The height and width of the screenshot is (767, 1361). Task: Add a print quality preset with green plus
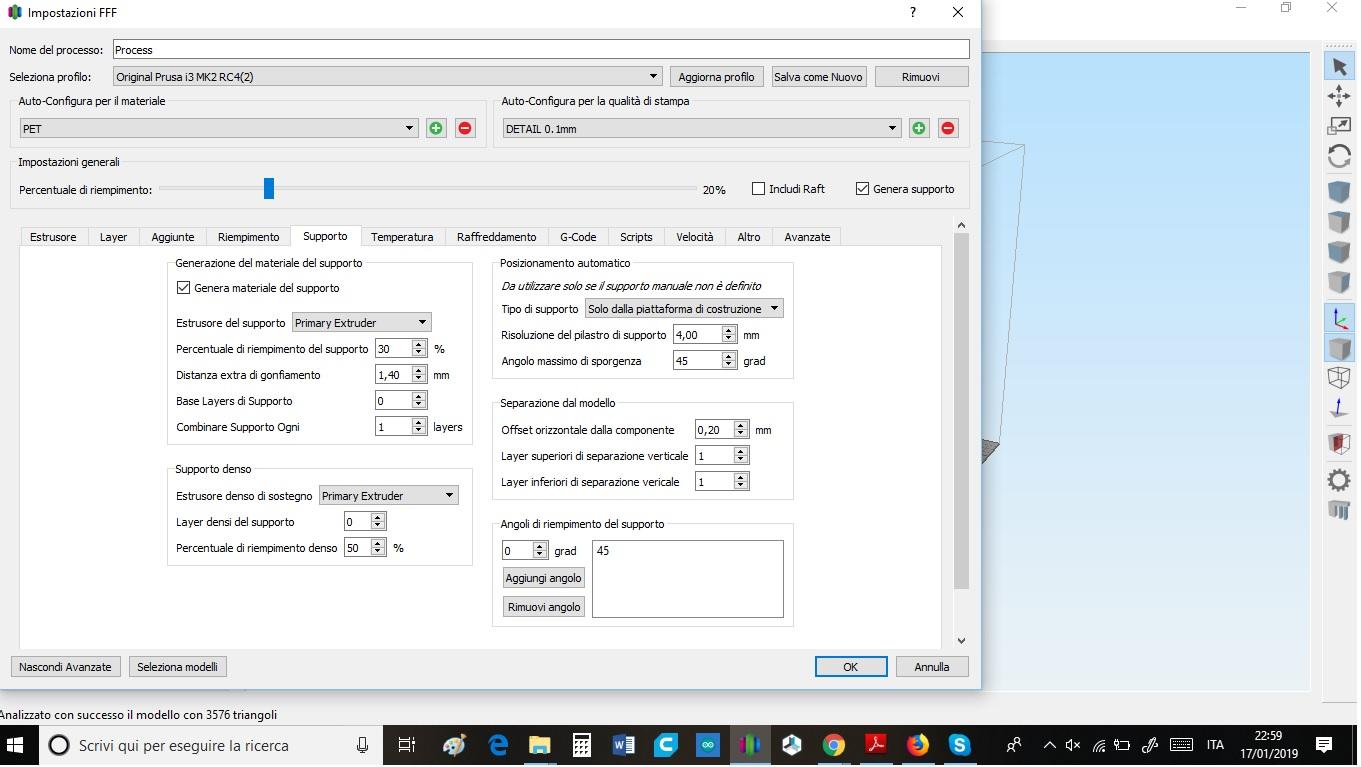point(919,128)
